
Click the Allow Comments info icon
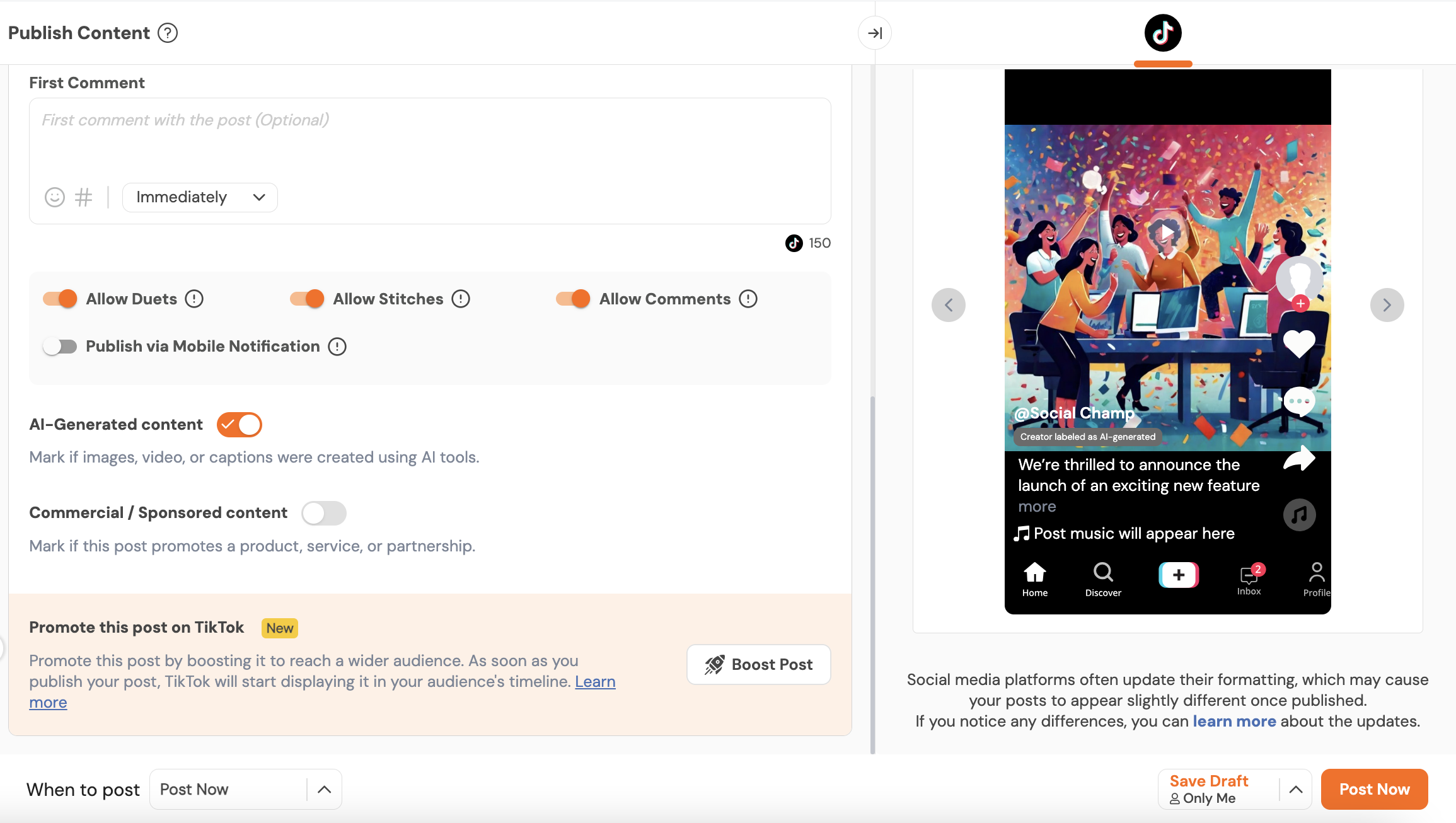coord(748,299)
